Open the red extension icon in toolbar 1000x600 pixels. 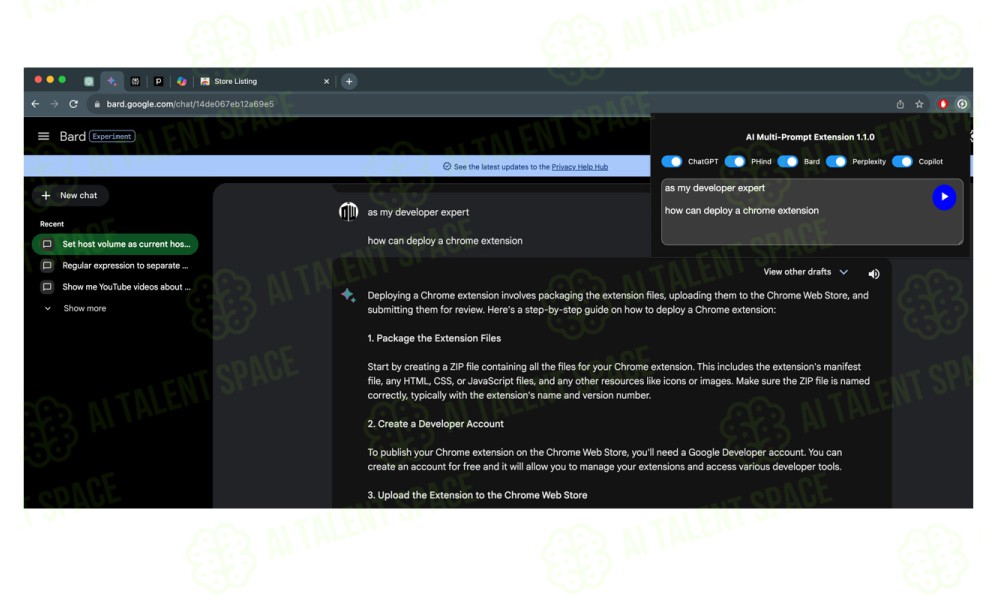pyautogui.click(x=943, y=104)
